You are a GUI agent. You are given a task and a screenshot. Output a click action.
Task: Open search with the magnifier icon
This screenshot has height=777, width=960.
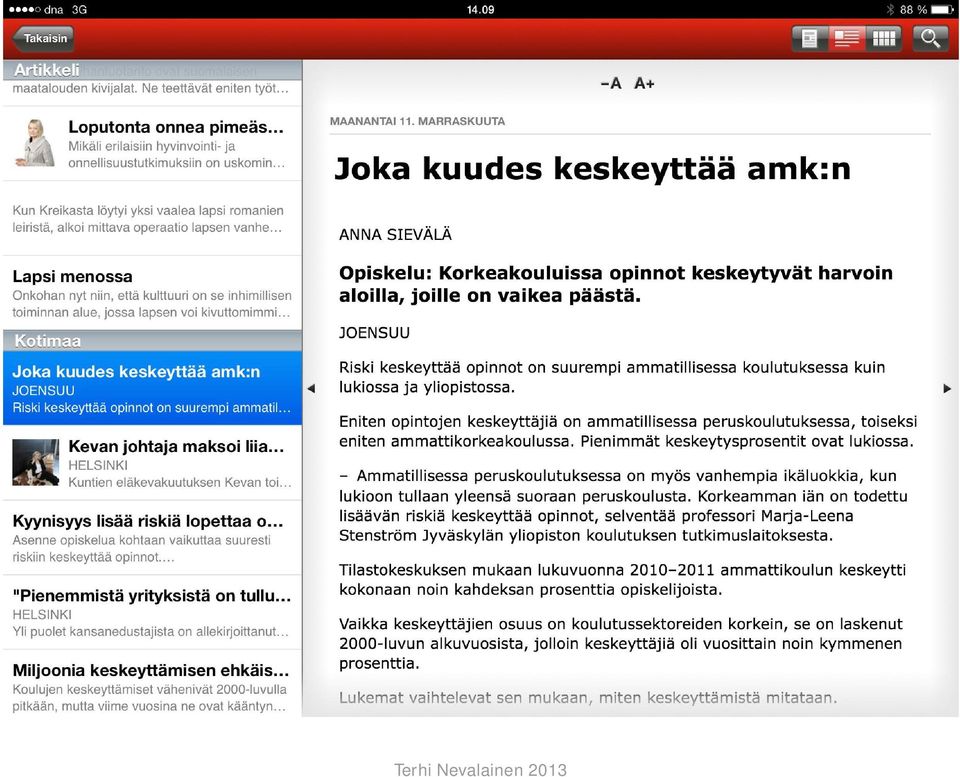click(930, 39)
